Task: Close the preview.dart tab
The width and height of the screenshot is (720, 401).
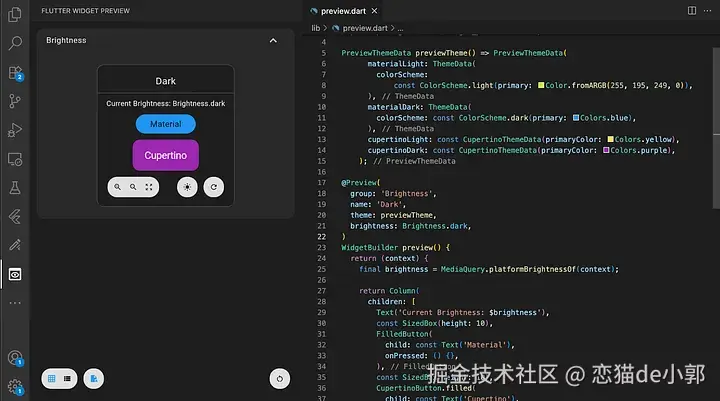Action: click(374, 11)
